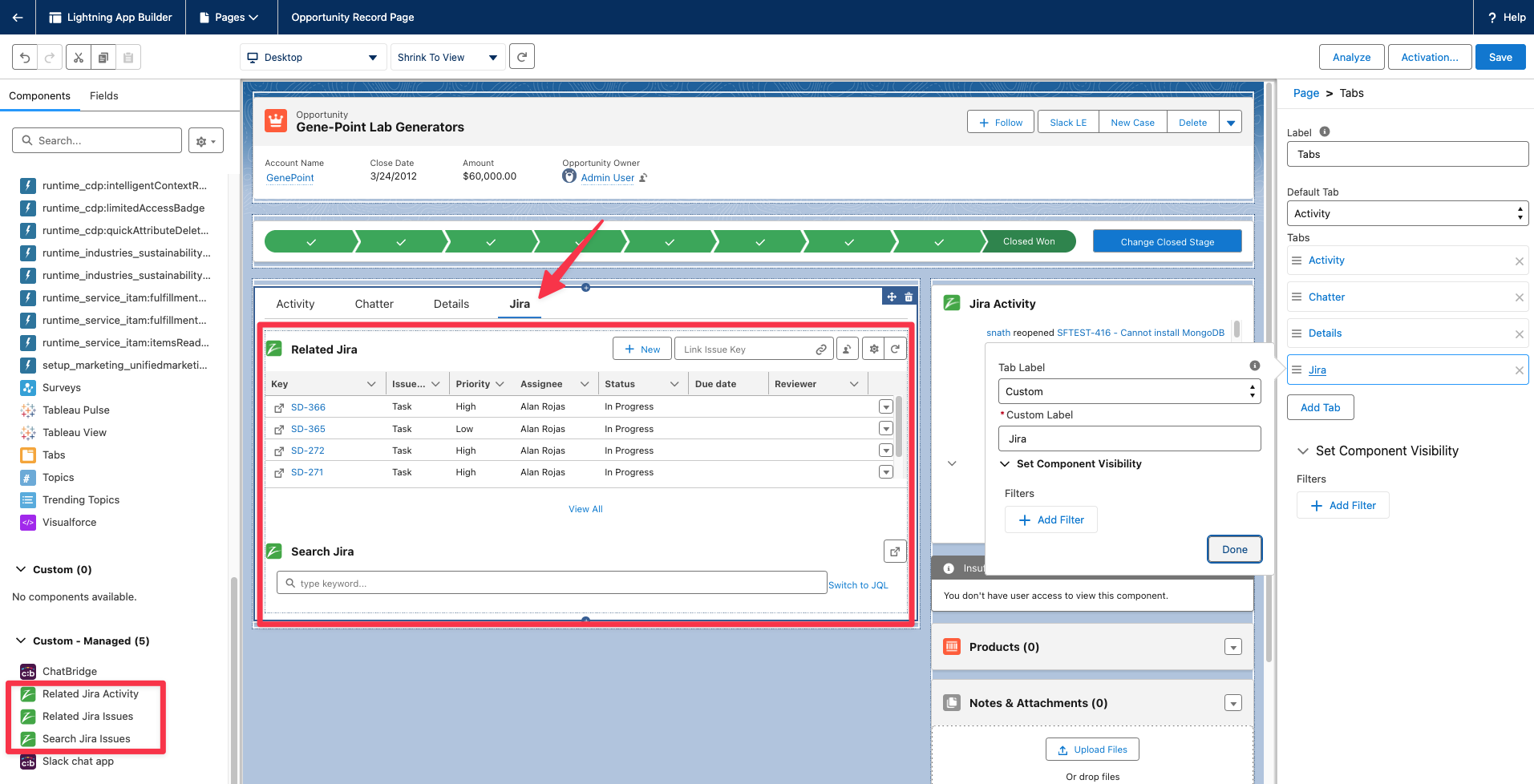Click the Related Jira Activity component icon
This screenshot has width=1534, height=784.
28,694
